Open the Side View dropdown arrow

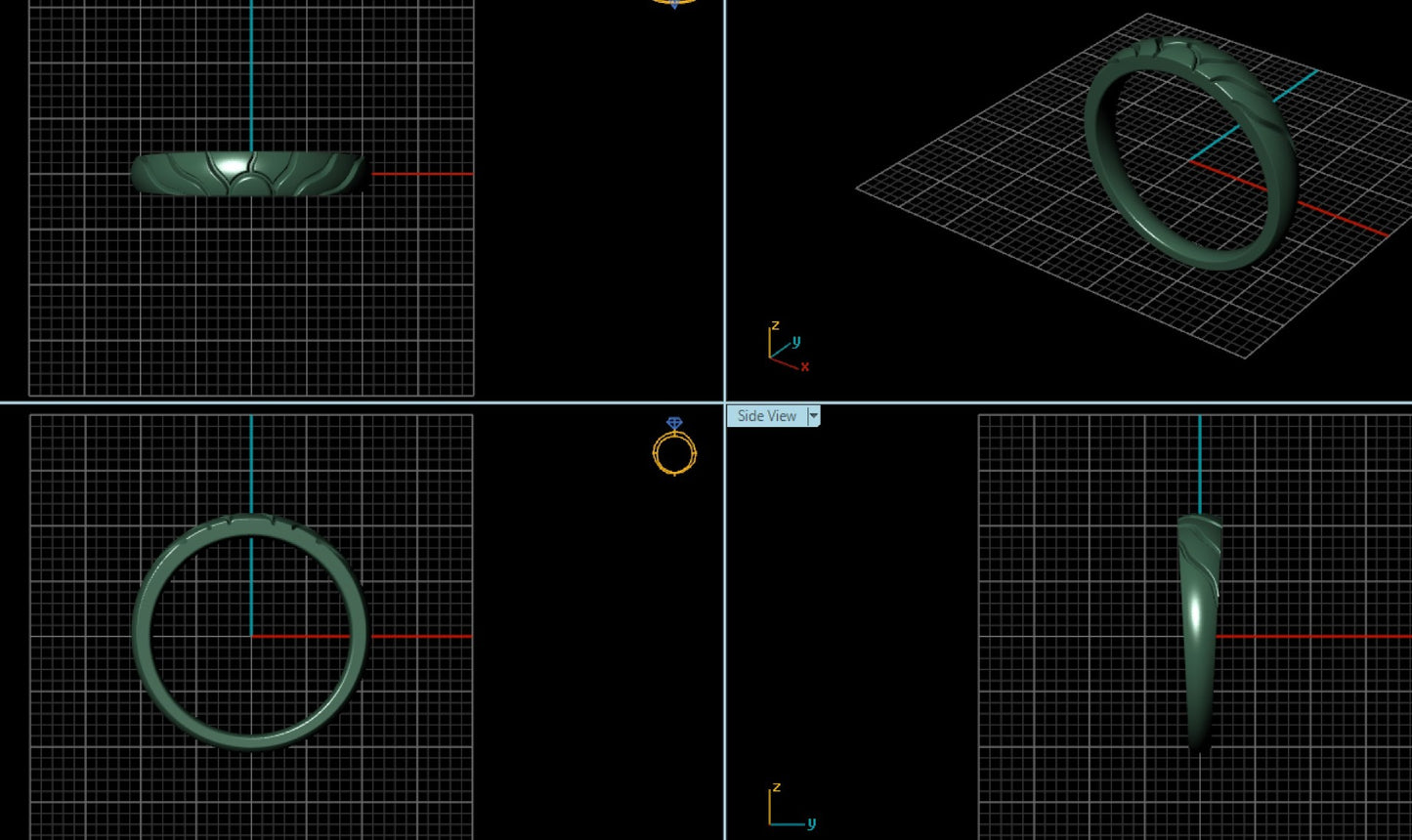[x=813, y=416]
